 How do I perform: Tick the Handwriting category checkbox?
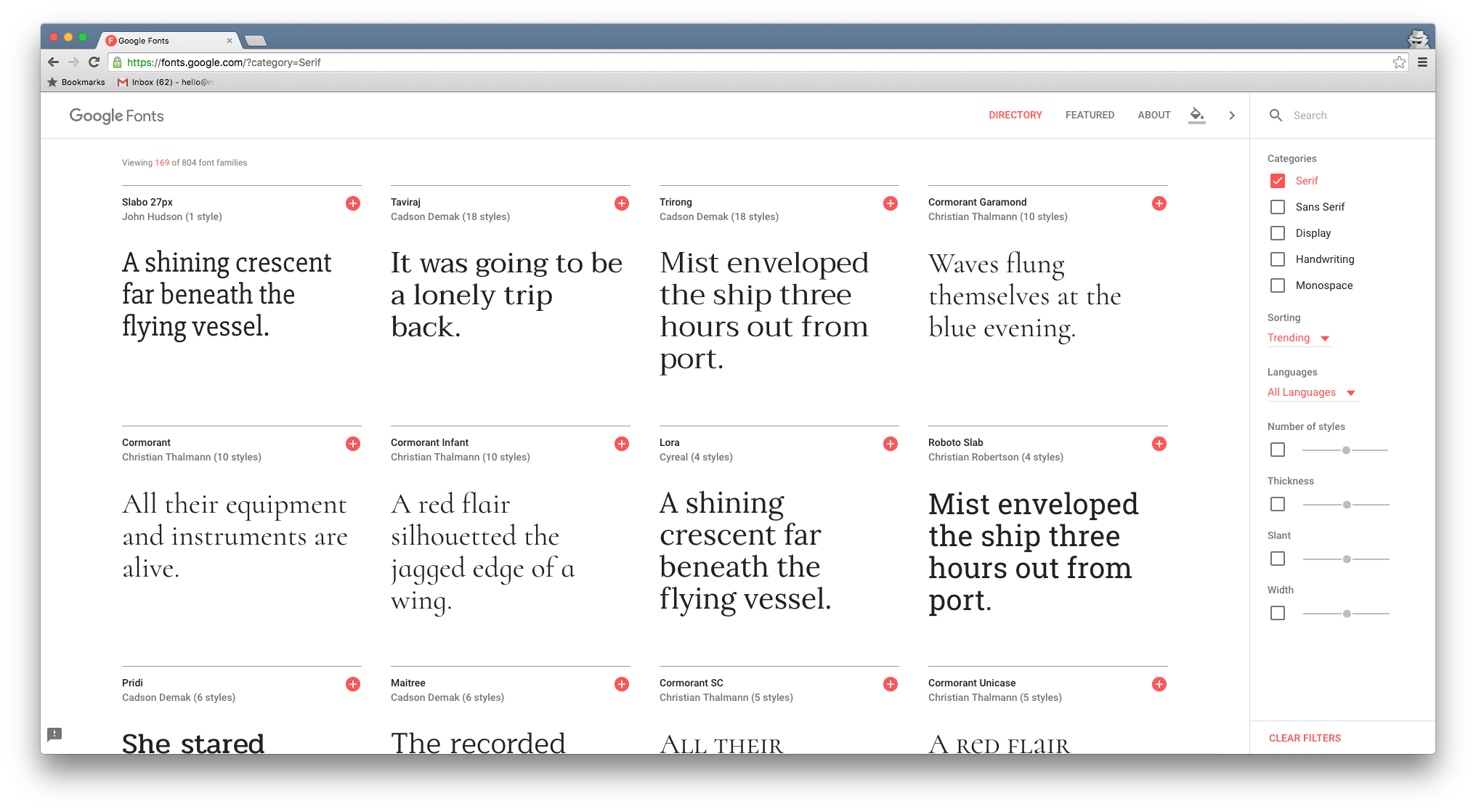[x=1278, y=259]
